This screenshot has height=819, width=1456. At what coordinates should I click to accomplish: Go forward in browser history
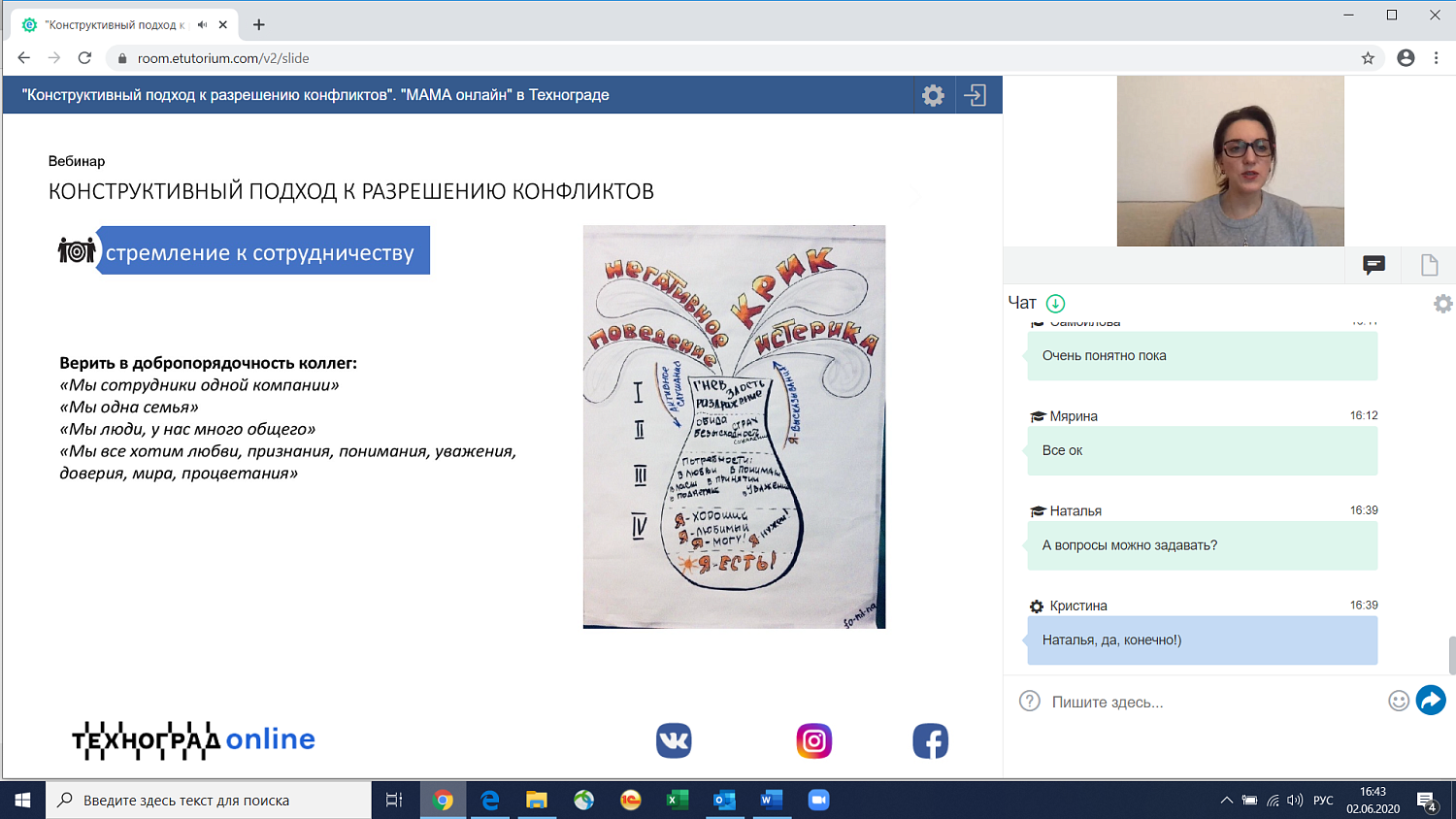[54, 58]
